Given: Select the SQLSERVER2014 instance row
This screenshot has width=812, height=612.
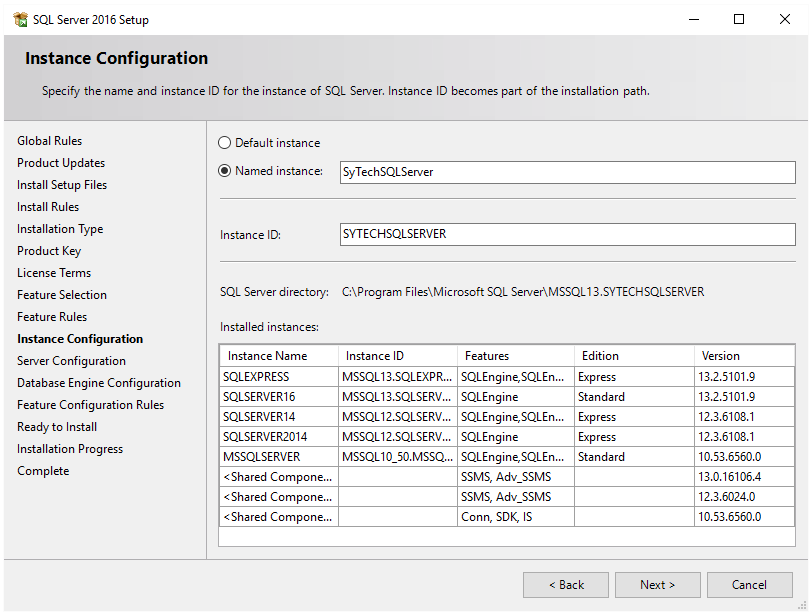Looking at the screenshot, I should 507,437.
